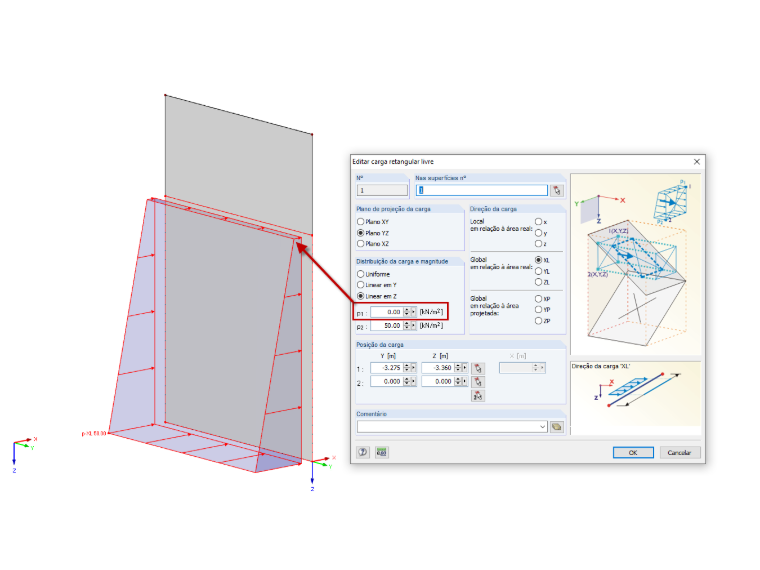Choose the Linear em Y distribution
The width and height of the screenshot is (760, 570).
click(x=361, y=285)
